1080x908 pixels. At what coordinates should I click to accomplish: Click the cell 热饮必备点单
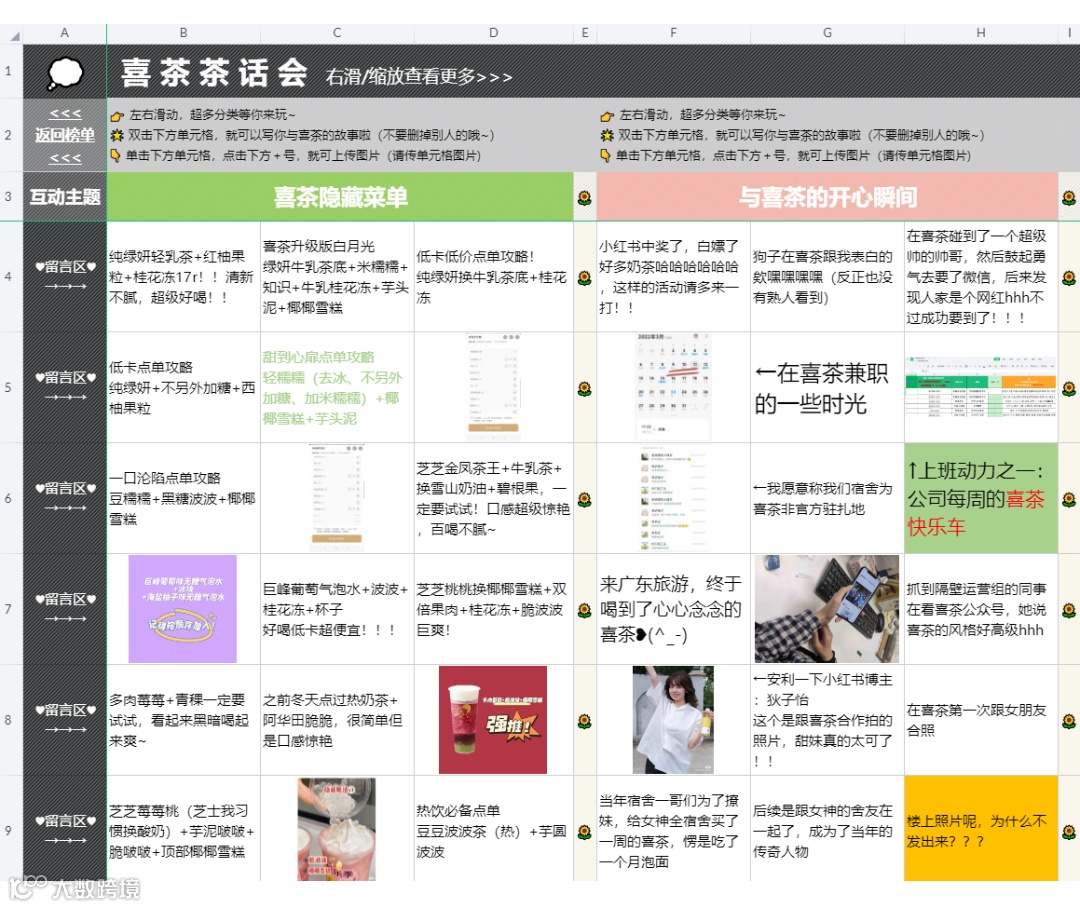(x=493, y=829)
